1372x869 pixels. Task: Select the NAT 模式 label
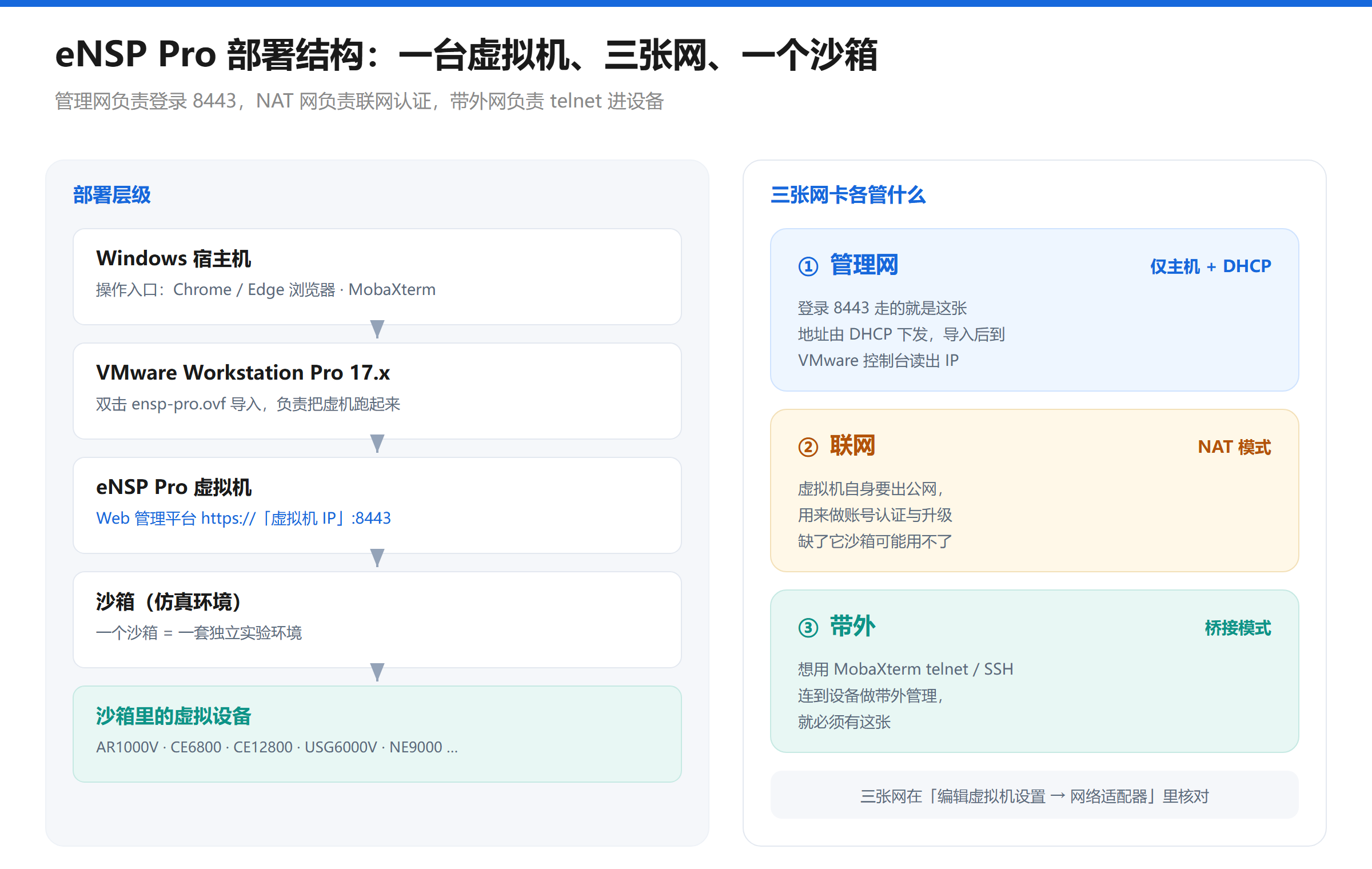(1234, 447)
